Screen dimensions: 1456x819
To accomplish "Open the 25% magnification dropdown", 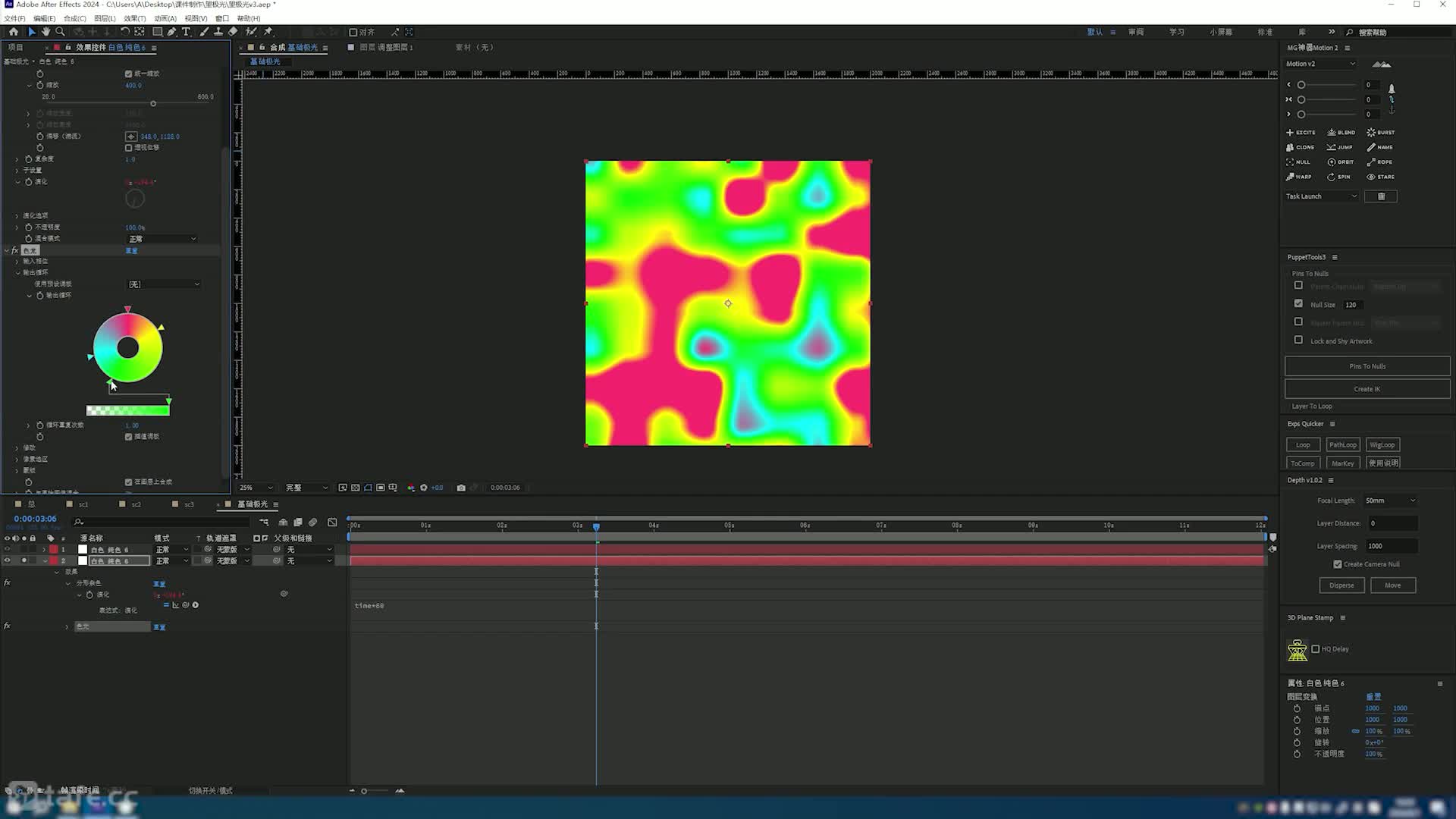I will tap(256, 488).
